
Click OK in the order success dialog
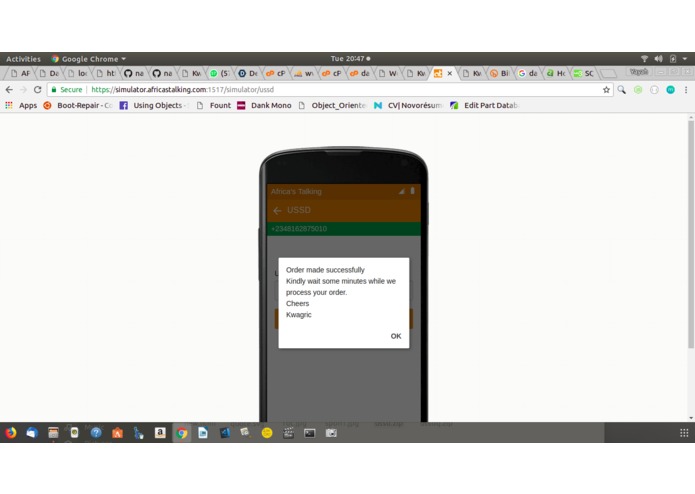[396, 336]
